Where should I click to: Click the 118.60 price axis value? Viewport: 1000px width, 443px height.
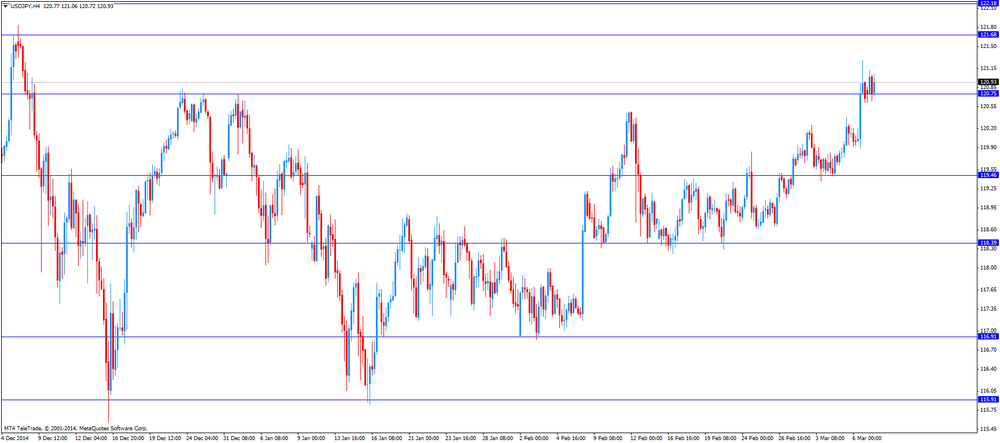[989, 229]
